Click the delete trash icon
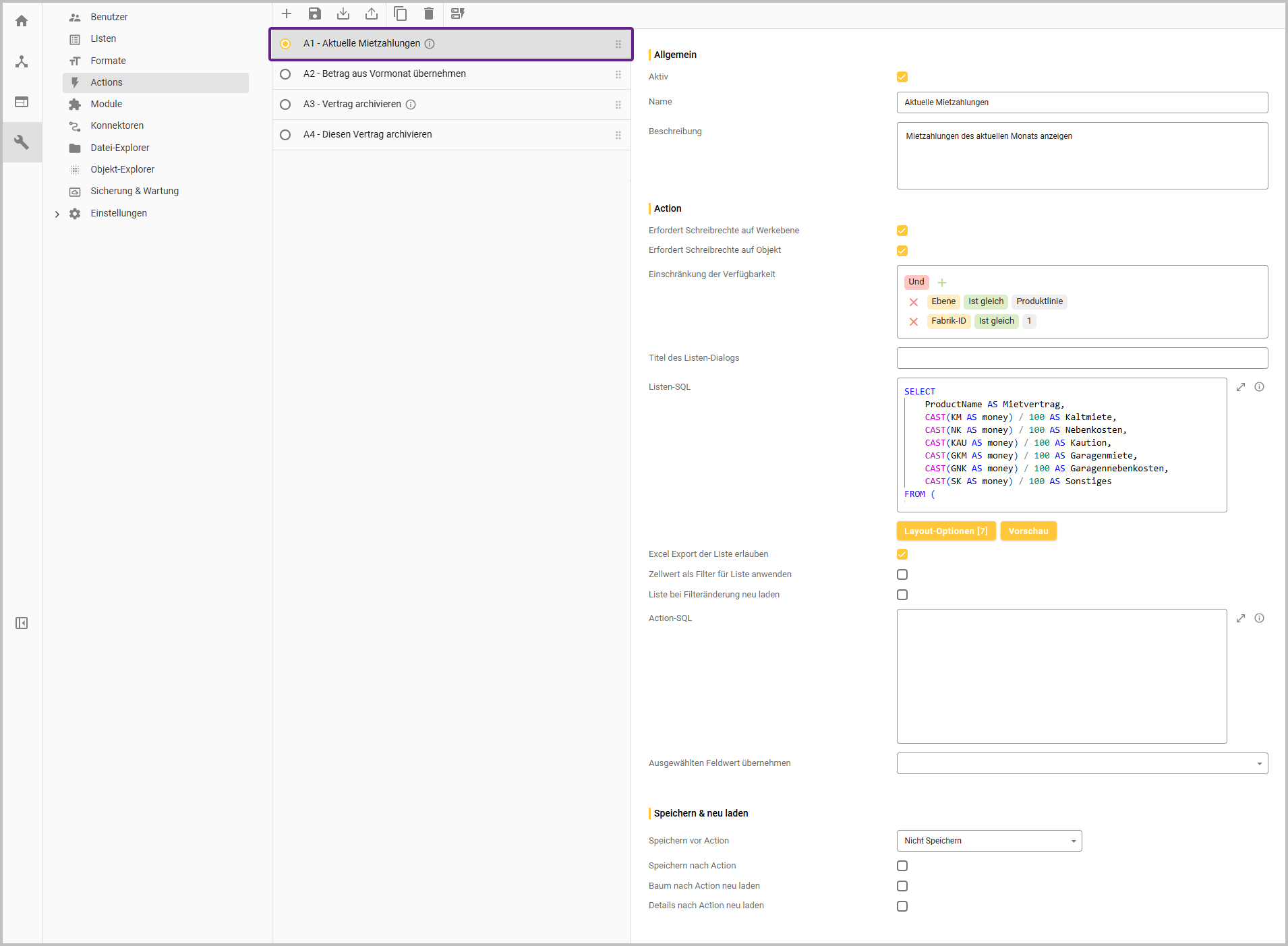The width and height of the screenshot is (1288, 946). 429,13
